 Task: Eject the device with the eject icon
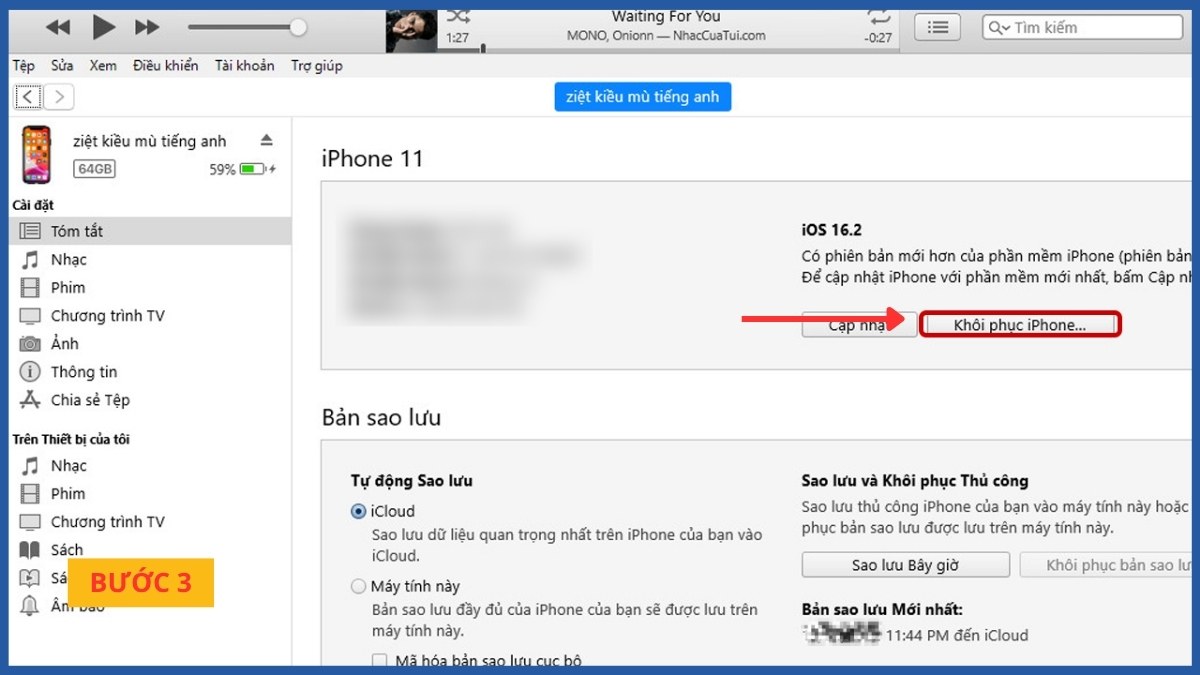coord(266,140)
